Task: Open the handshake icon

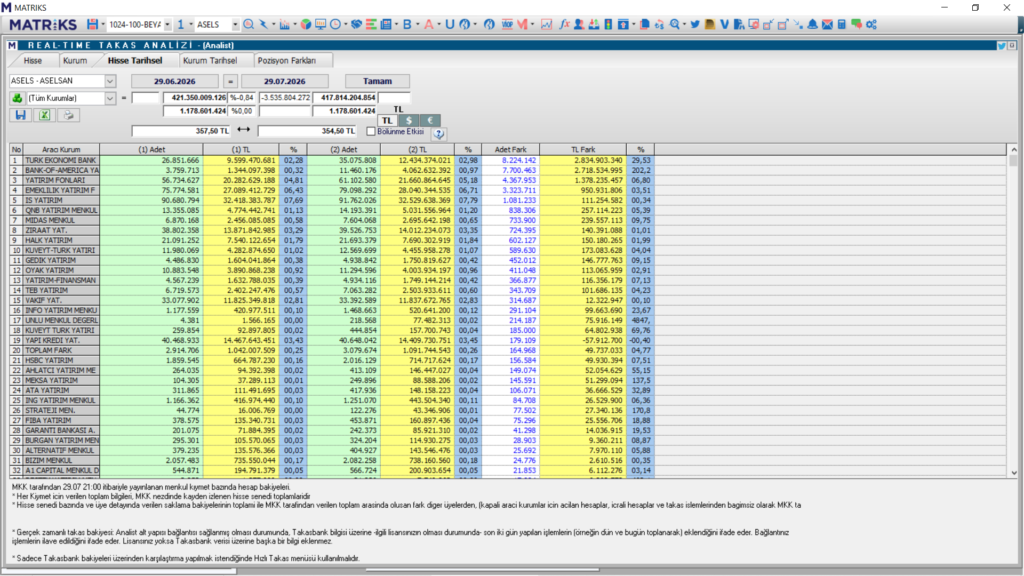Action: (357, 24)
